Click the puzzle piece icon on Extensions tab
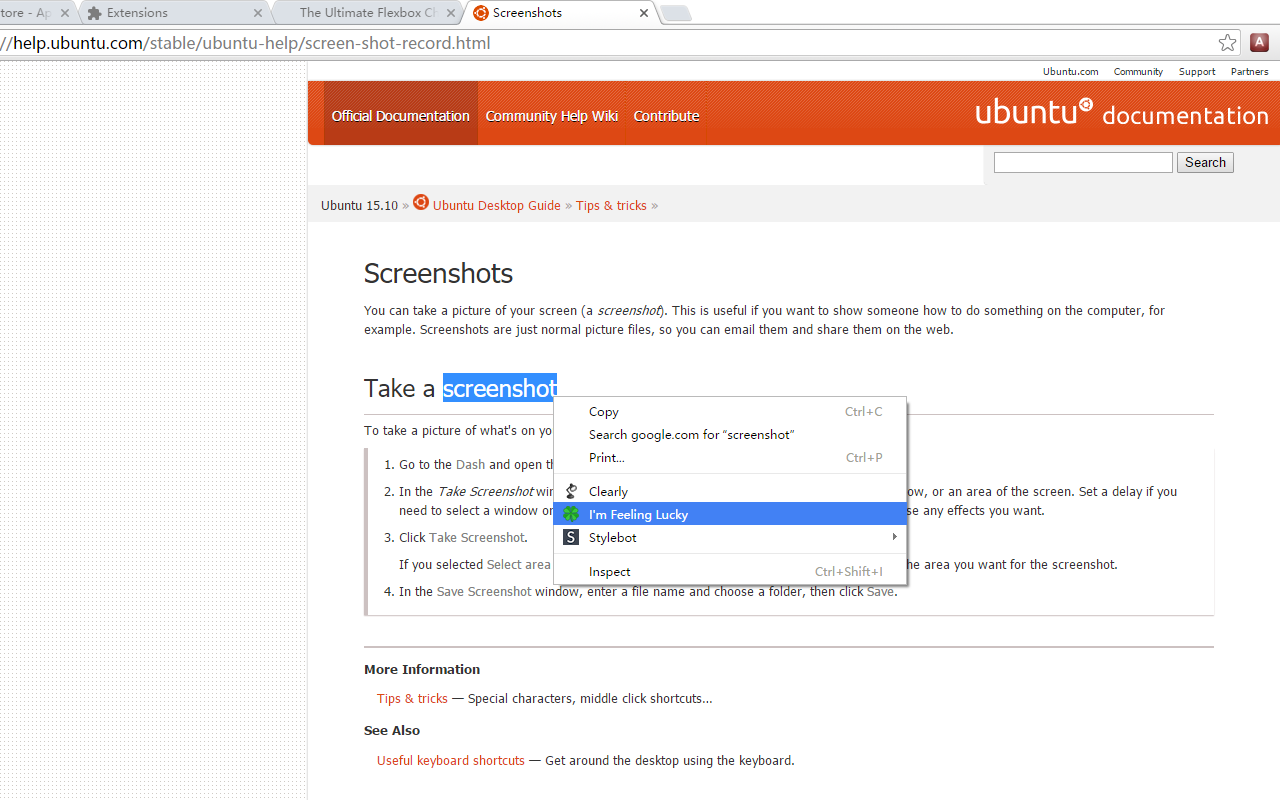This screenshot has height=800, width=1280. coord(95,13)
